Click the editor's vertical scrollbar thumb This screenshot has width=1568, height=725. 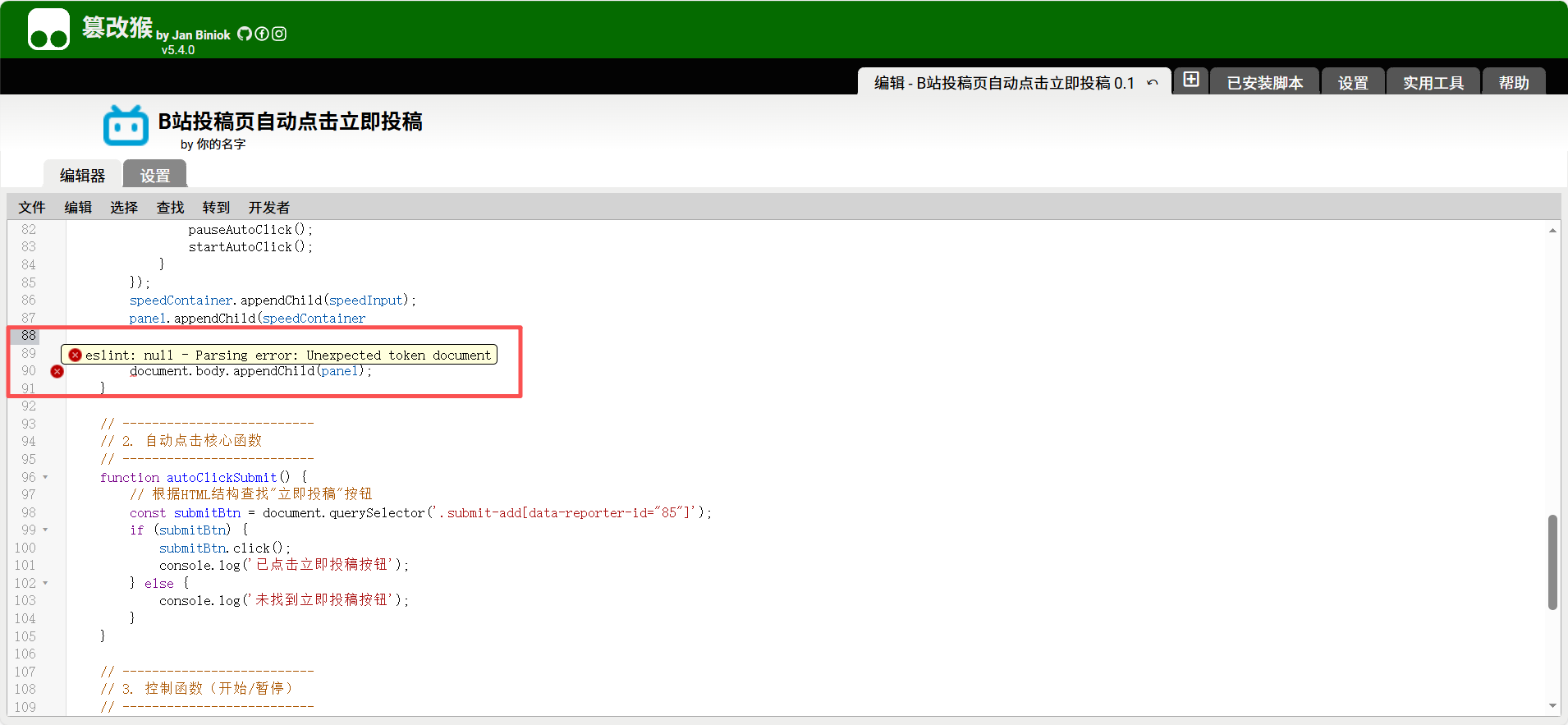click(1552, 562)
